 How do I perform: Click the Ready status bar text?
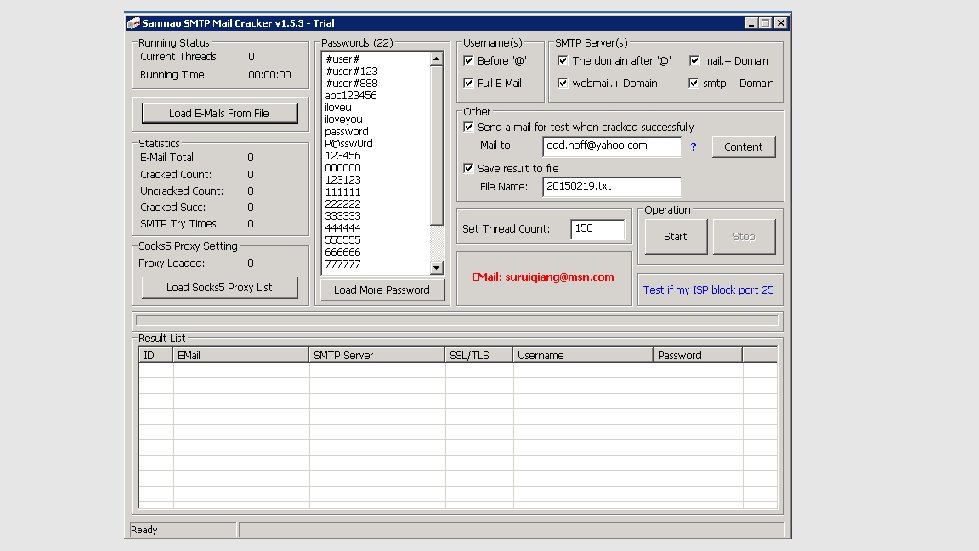click(x=144, y=530)
